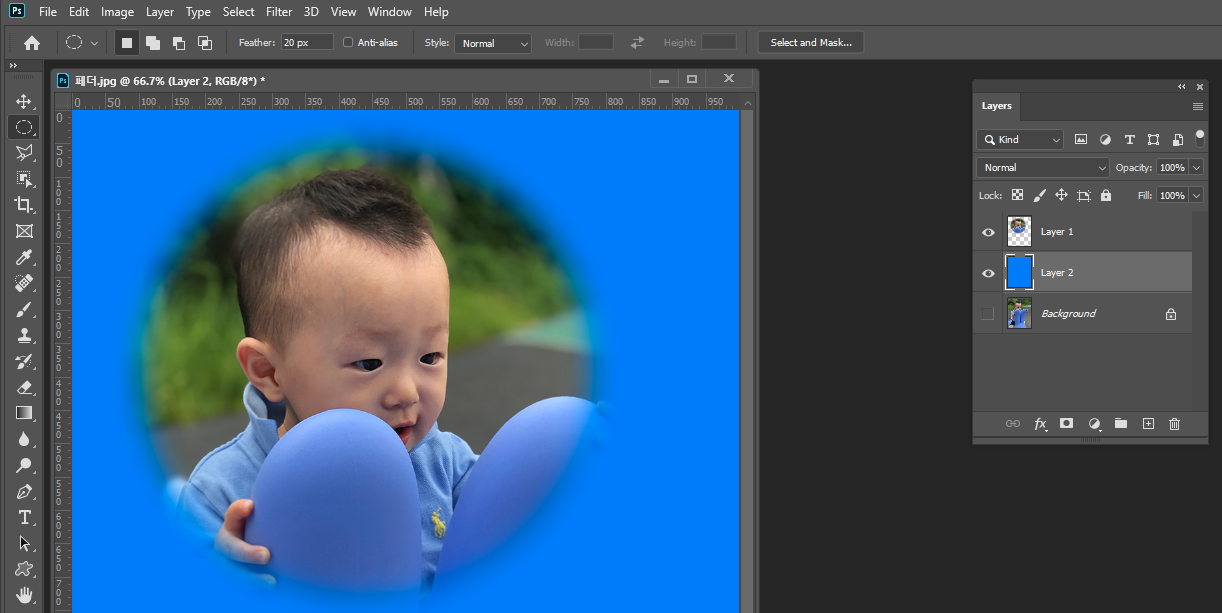Screen dimensions: 1222x613
Task: Toggle shape layer filter
Action: click(1153, 140)
